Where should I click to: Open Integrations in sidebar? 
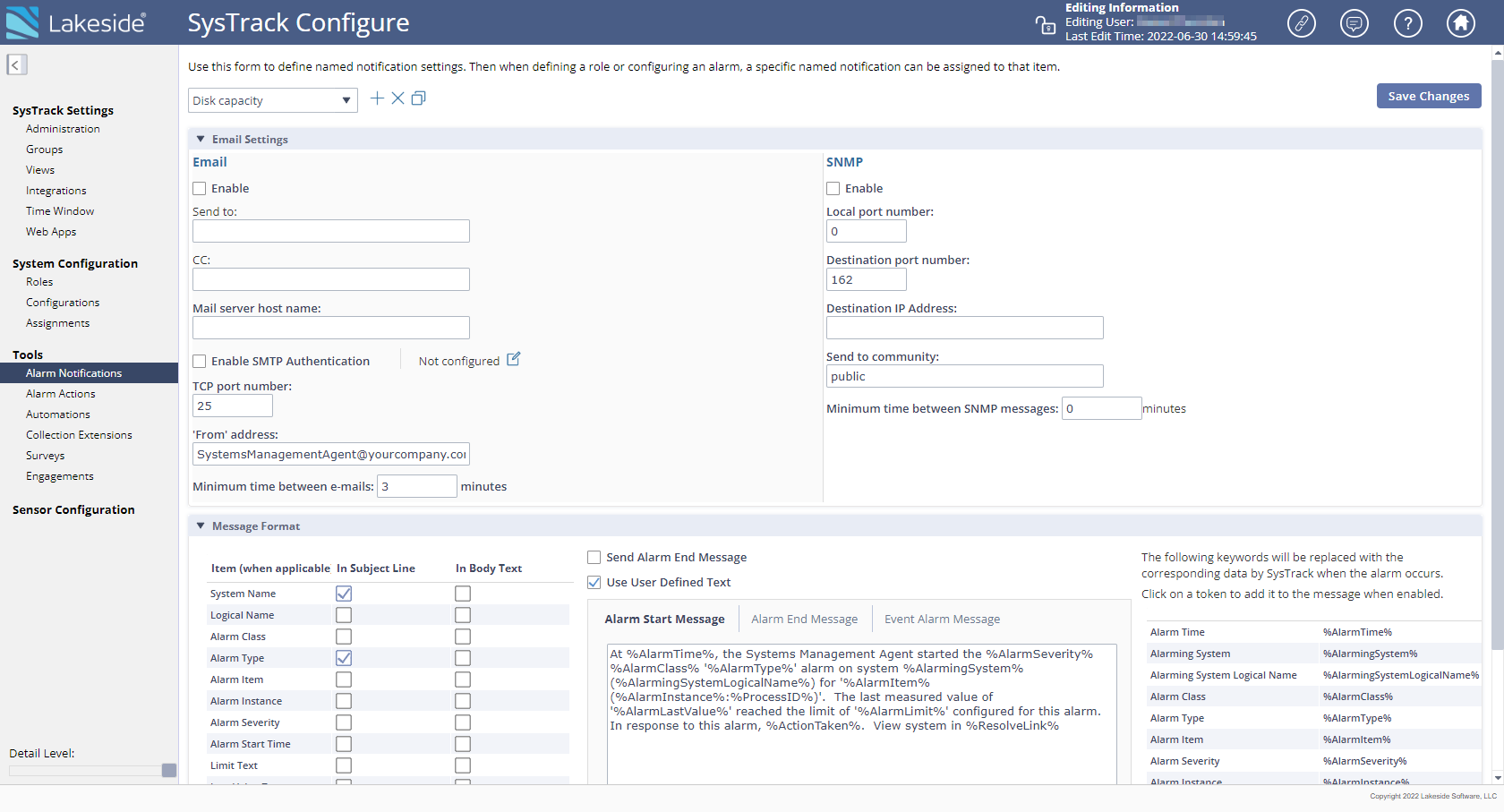point(56,191)
